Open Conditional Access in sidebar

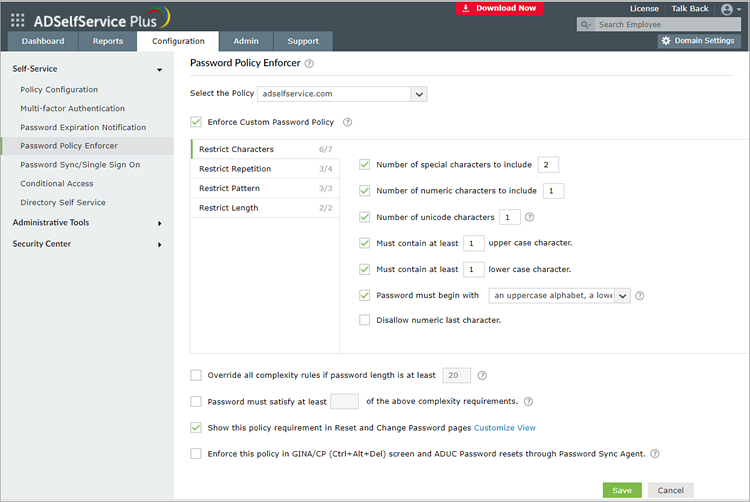(56, 184)
